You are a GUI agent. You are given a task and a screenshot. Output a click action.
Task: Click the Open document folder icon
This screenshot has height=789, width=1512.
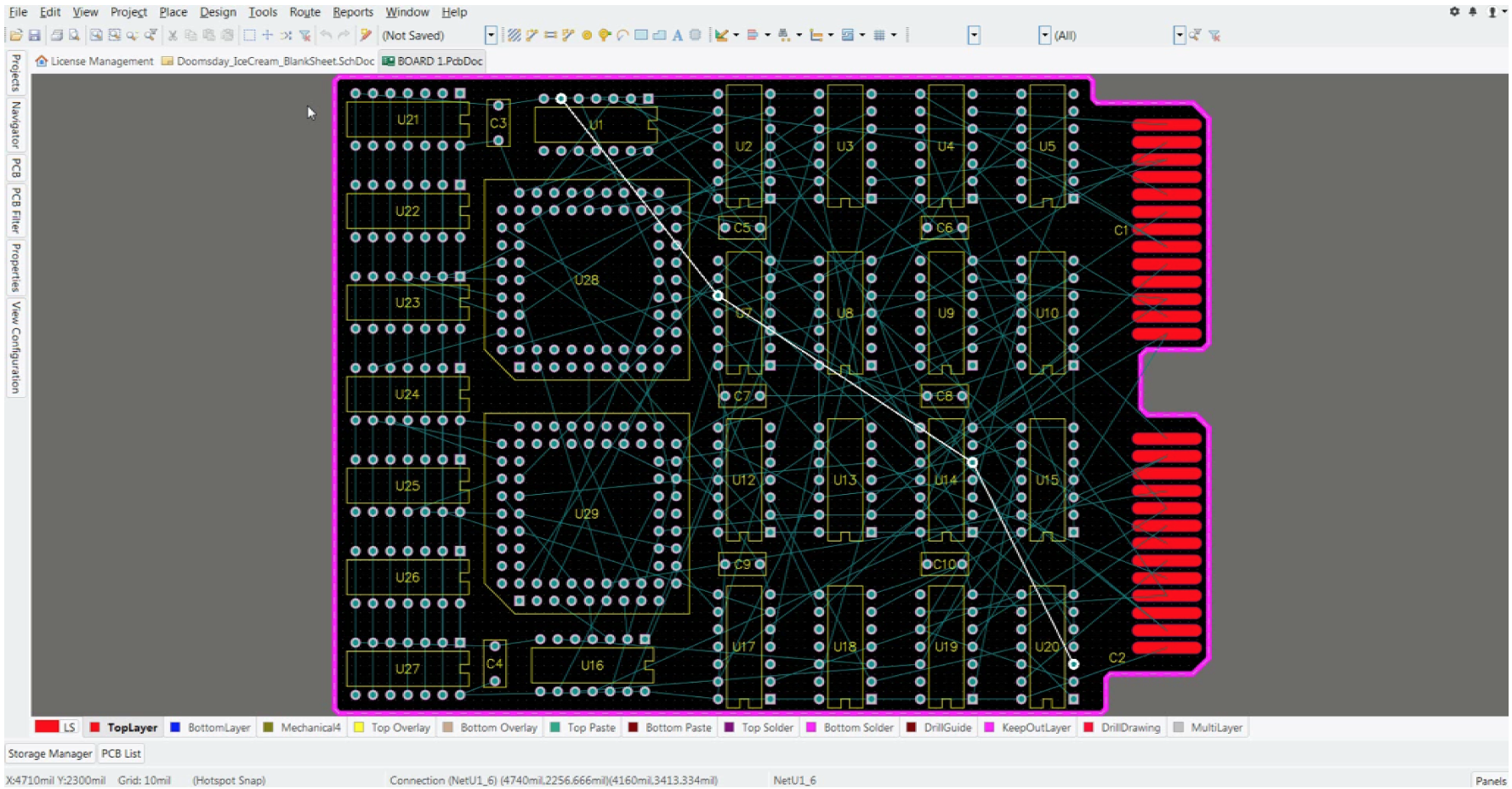[x=15, y=36]
